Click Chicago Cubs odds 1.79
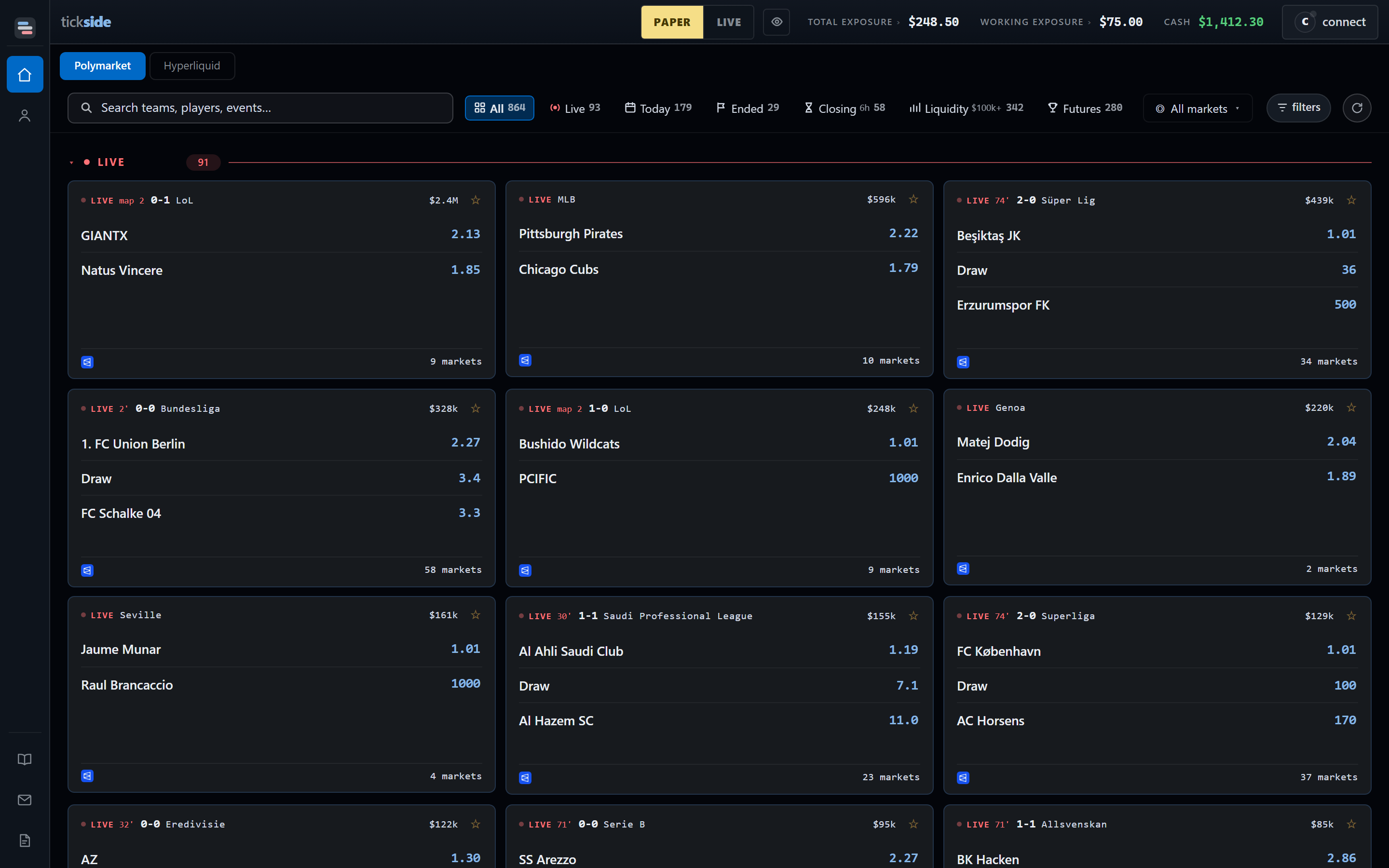 click(x=903, y=268)
